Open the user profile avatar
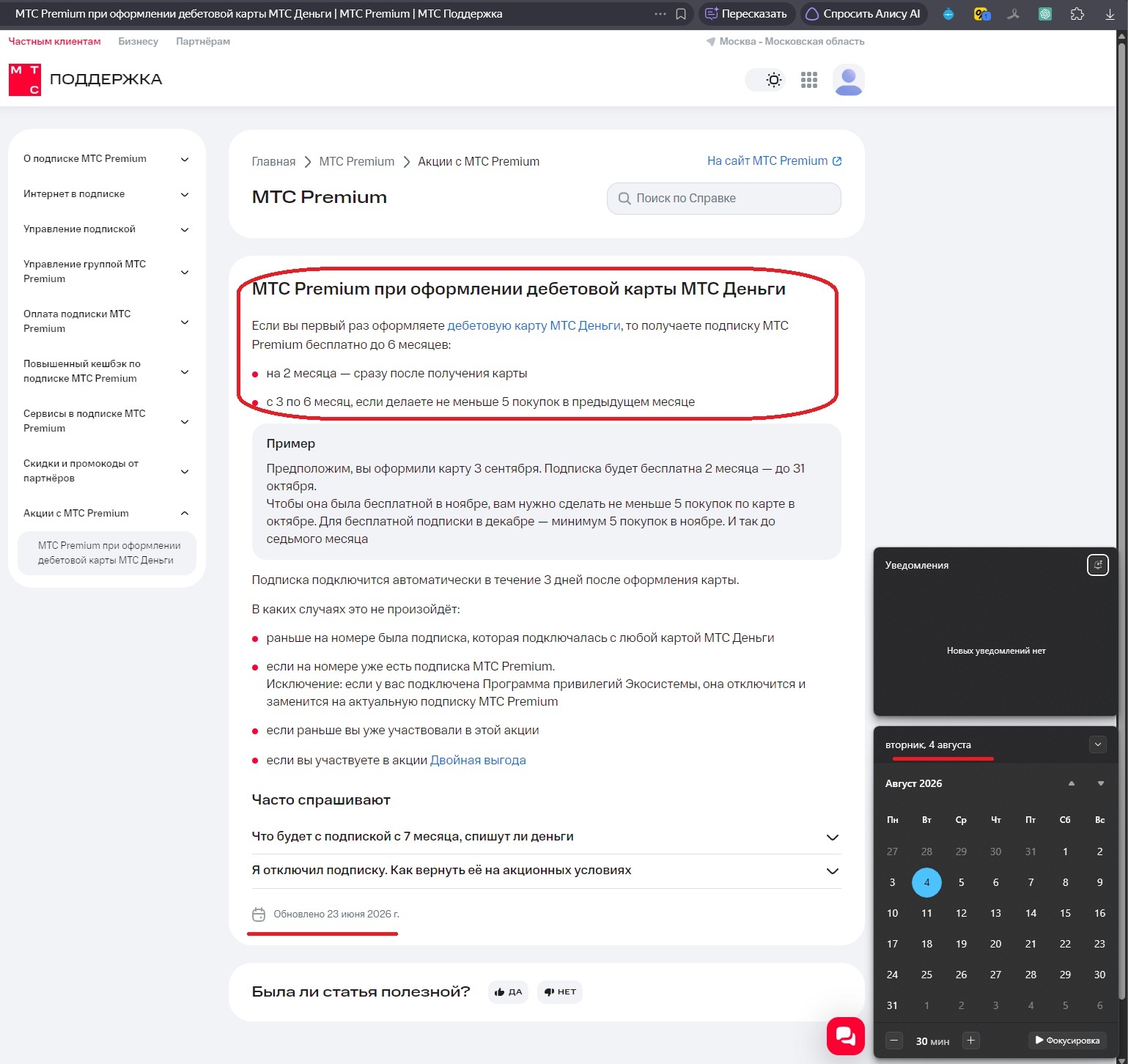This screenshot has width=1128, height=1064. click(x=849, y=80)
